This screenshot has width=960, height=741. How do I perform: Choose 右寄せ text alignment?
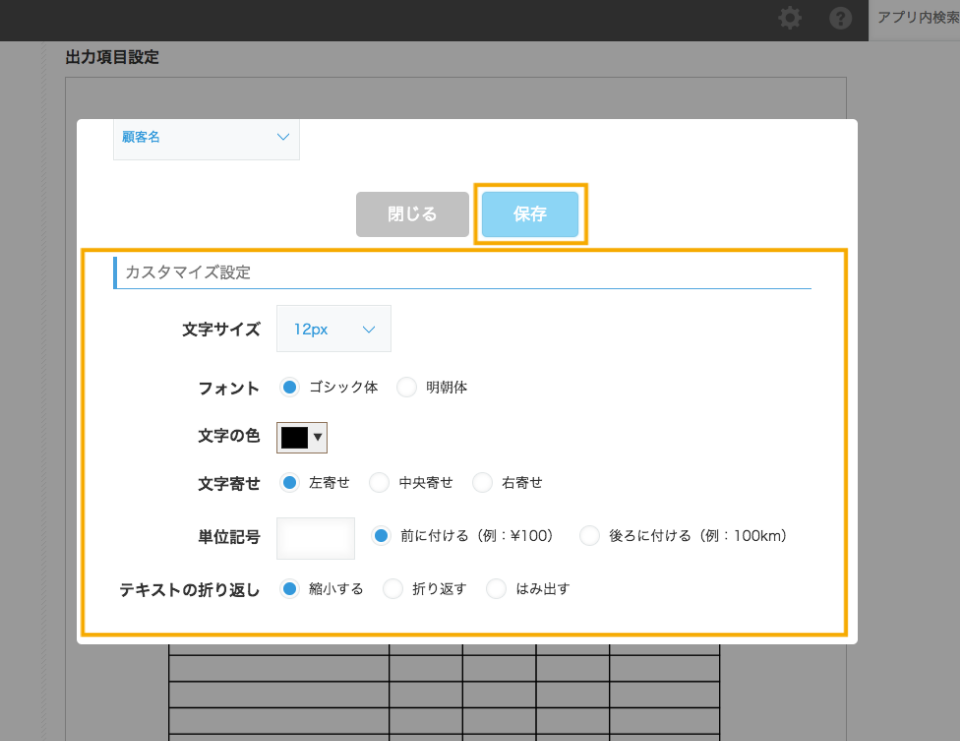click(482, 483)
